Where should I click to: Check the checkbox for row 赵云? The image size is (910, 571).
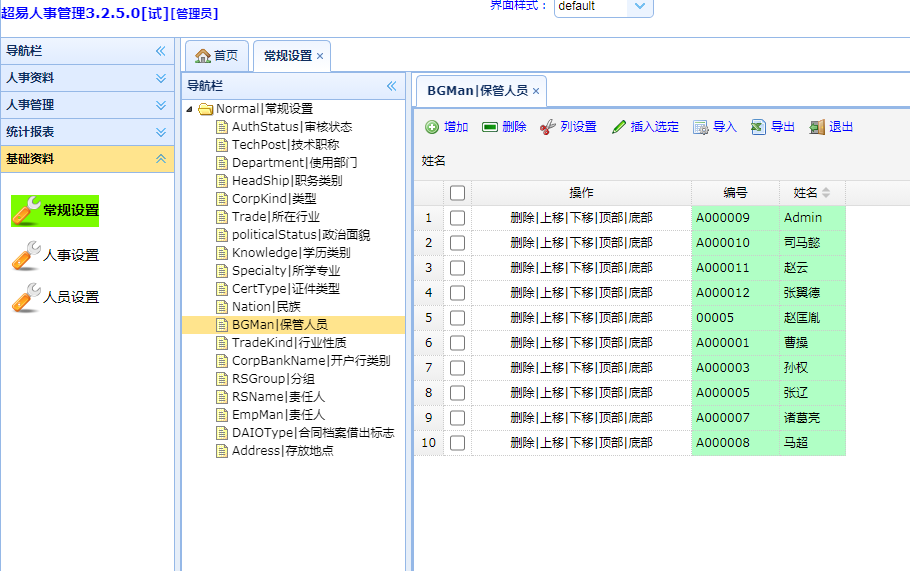coord(457,268)
